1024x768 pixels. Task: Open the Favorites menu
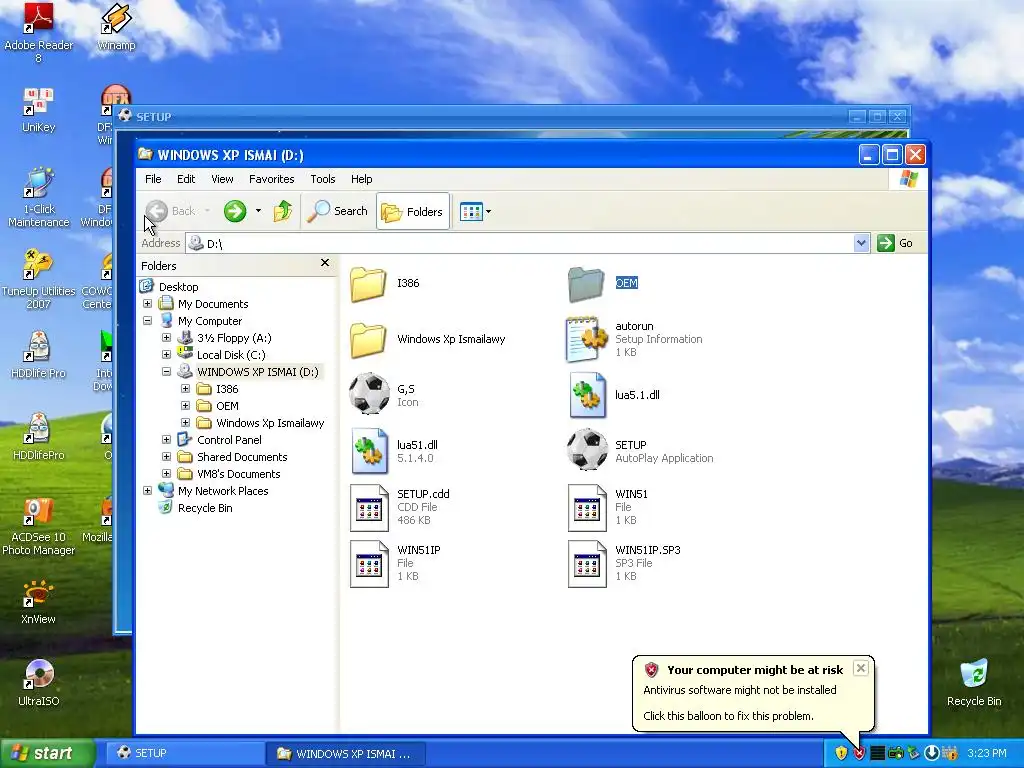272,179
